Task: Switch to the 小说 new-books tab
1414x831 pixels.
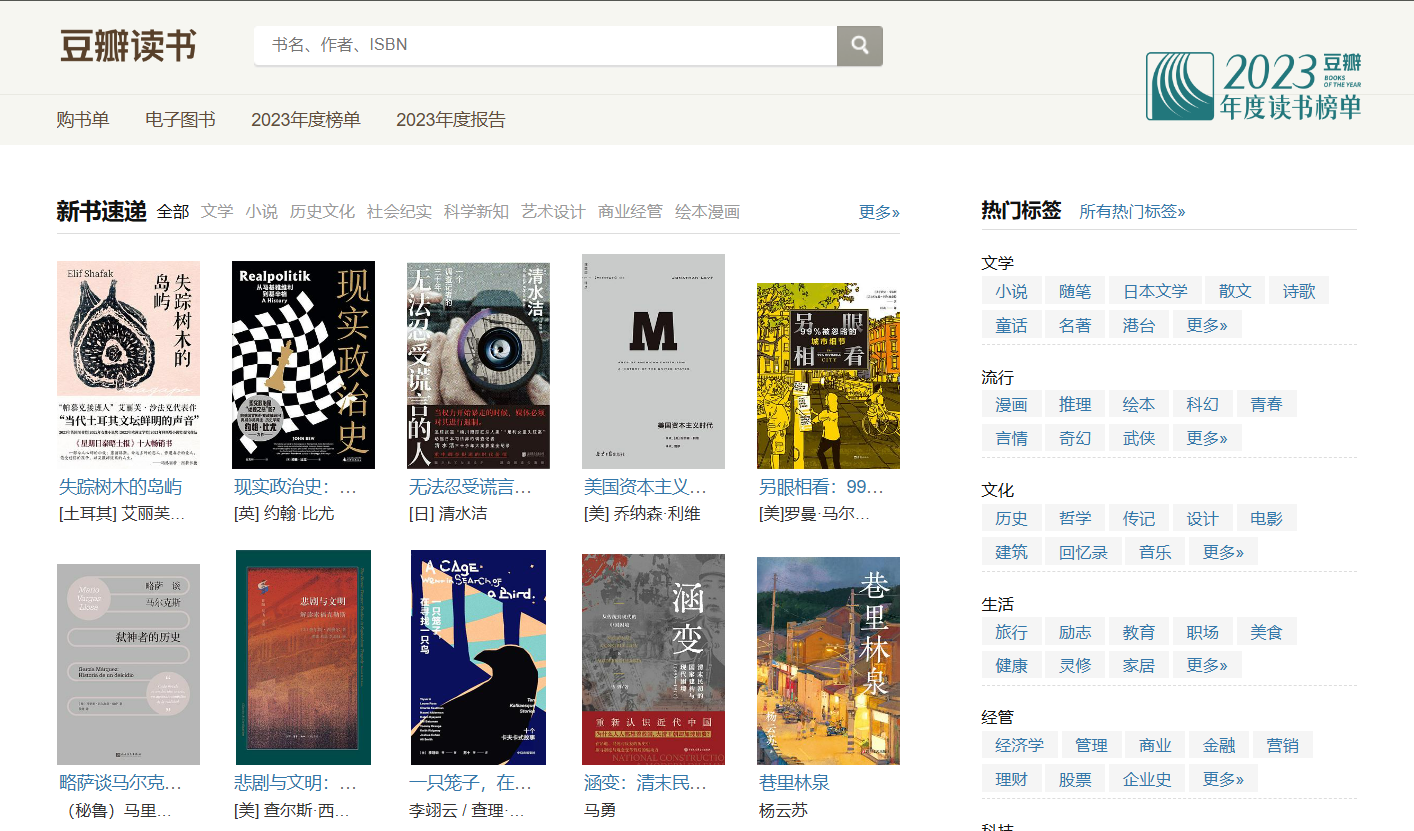Action: click(262, 212)
